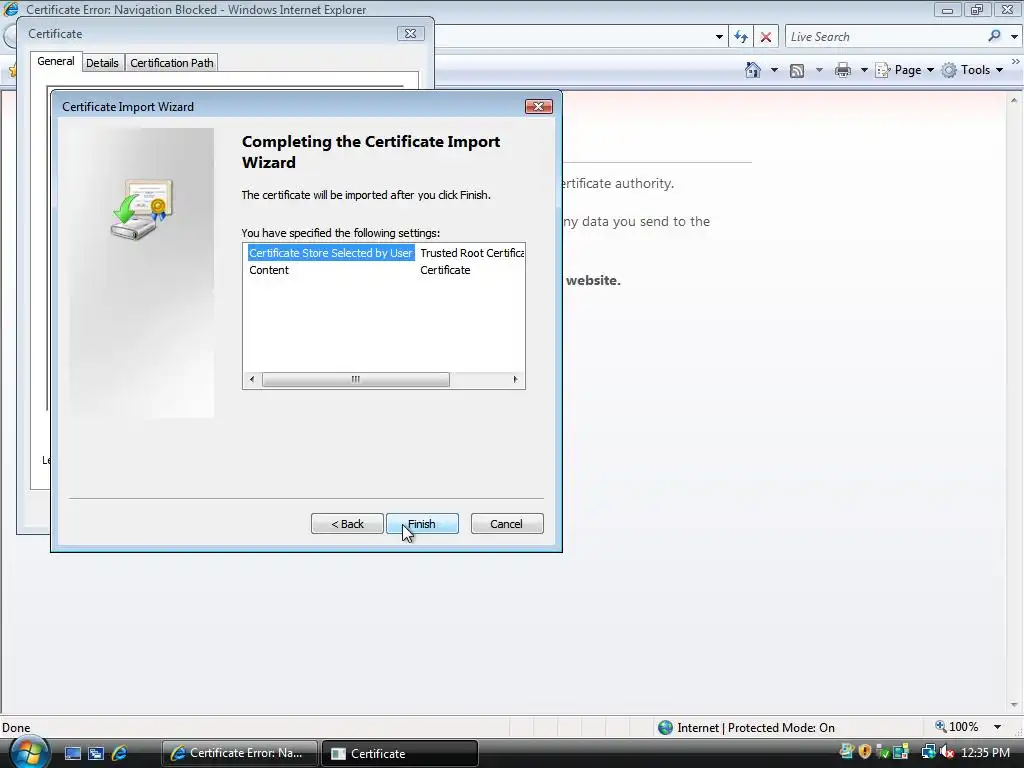Viewport: 1024px width, 768px height.
Task: Click 'Internet | Protected Mode: On' status text
Action: tap(756, 728)
